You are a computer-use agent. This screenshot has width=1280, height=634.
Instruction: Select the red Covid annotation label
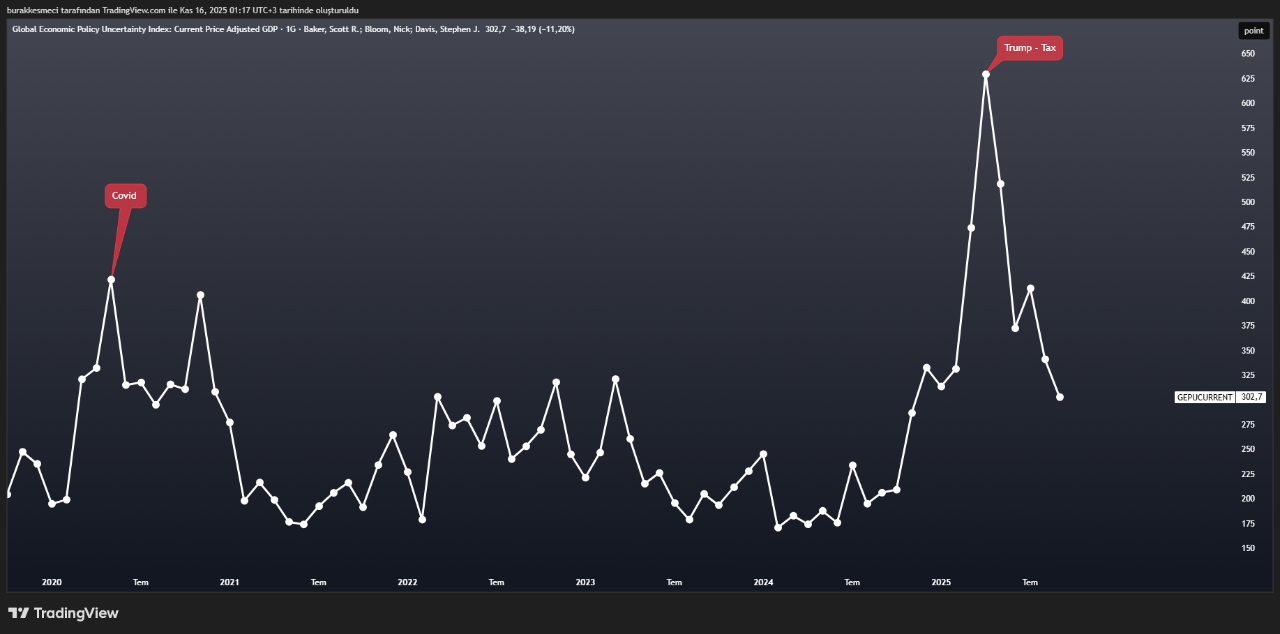[125, 196]
